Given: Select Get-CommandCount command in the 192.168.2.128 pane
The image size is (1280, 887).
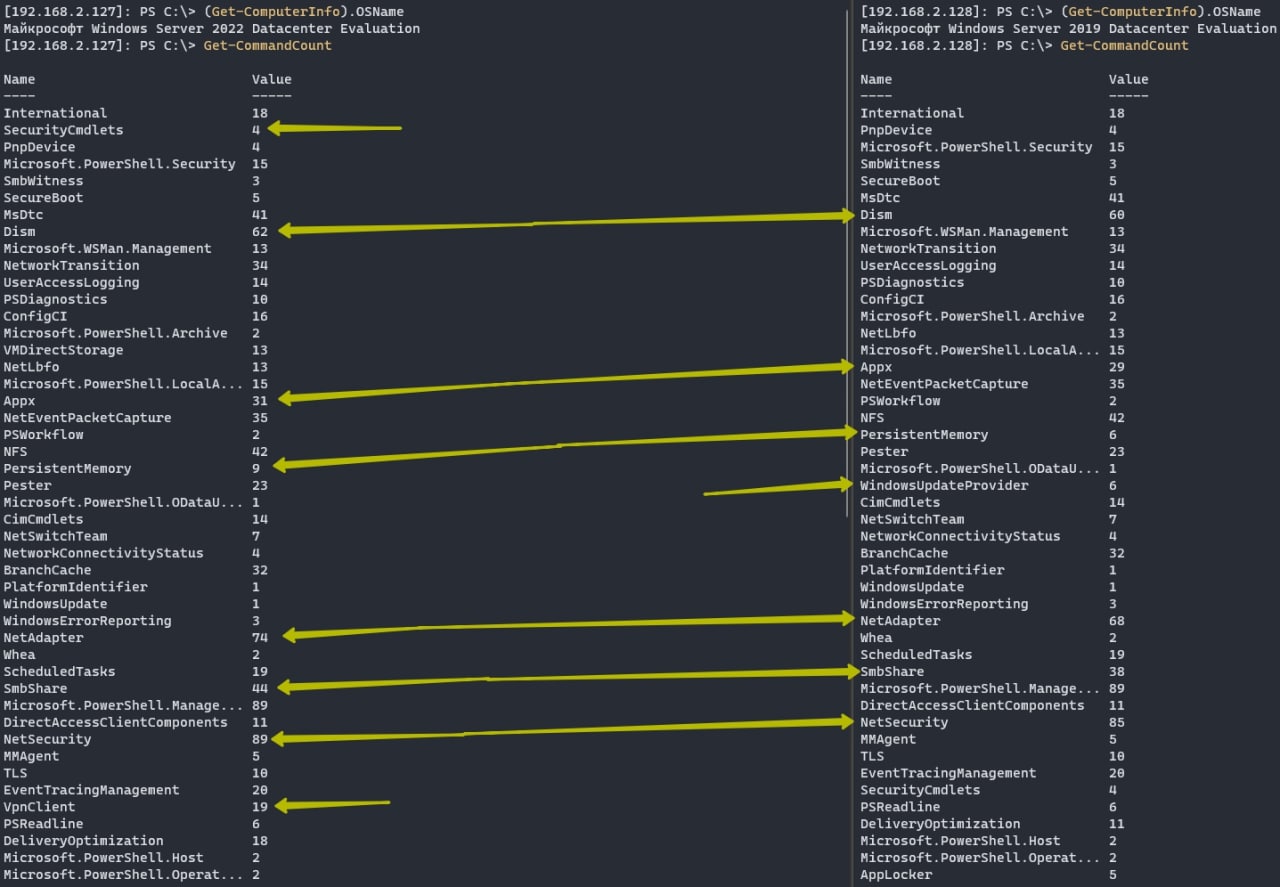Looking at the screenshot, I should pos(1125,46).
